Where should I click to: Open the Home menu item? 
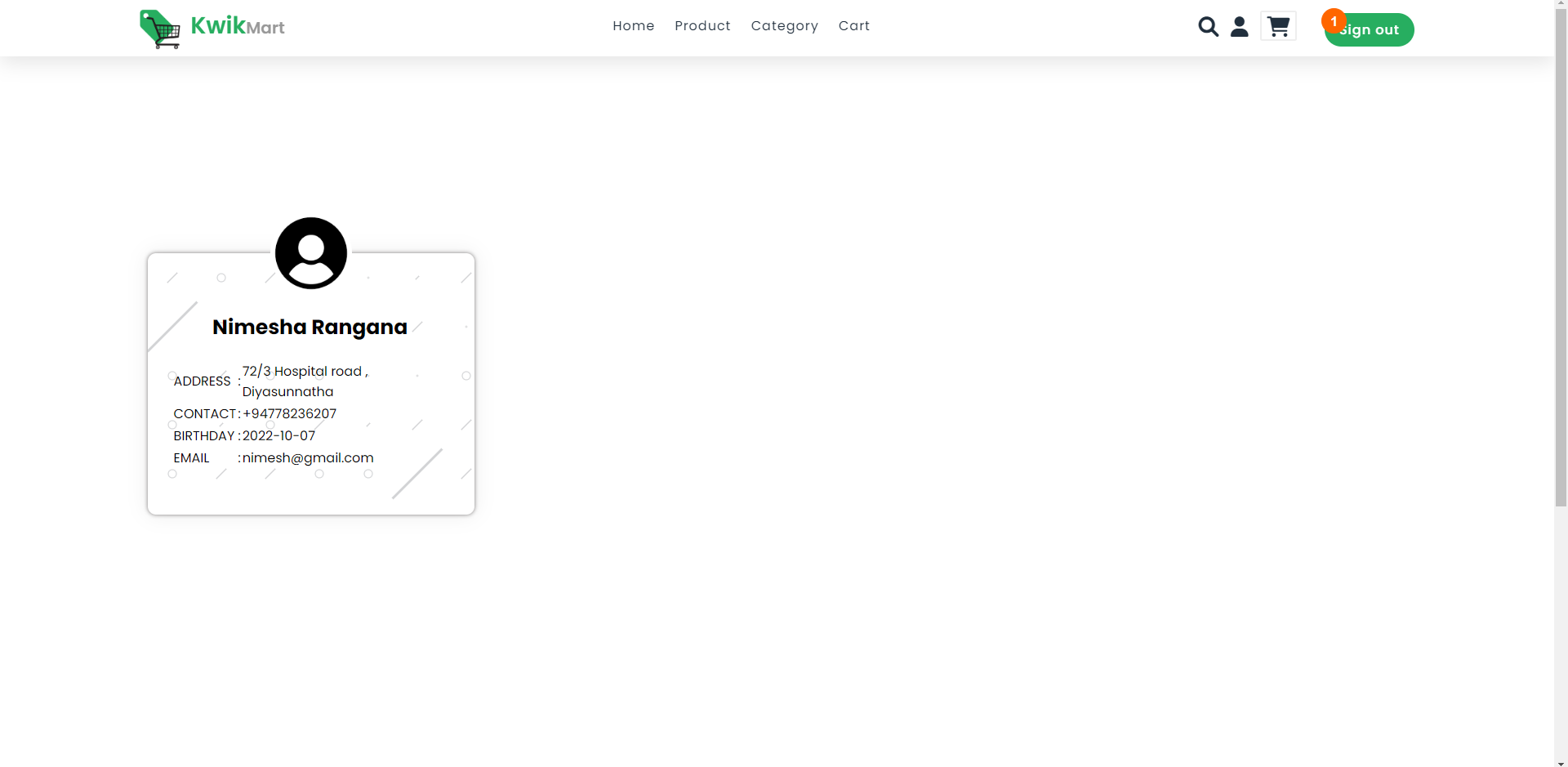[634, 25]
